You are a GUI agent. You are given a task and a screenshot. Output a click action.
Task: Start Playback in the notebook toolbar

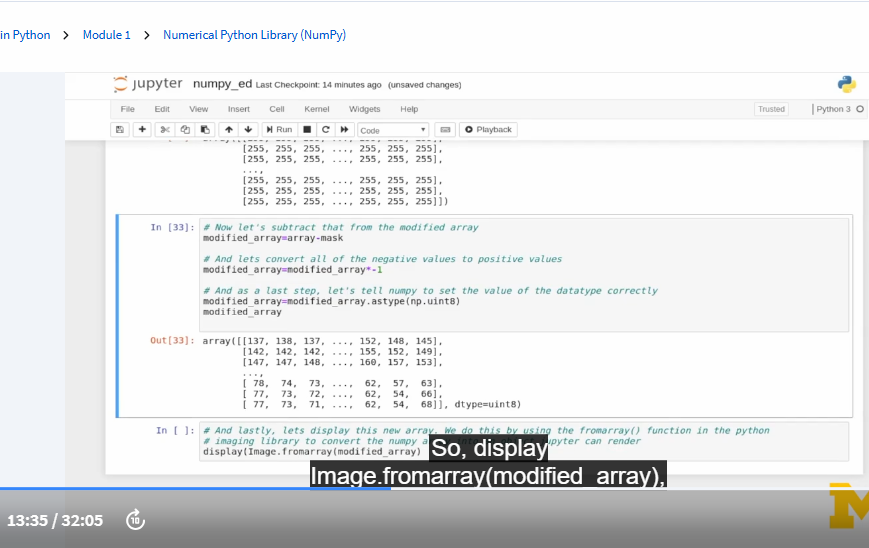click(x=488, y=130)
